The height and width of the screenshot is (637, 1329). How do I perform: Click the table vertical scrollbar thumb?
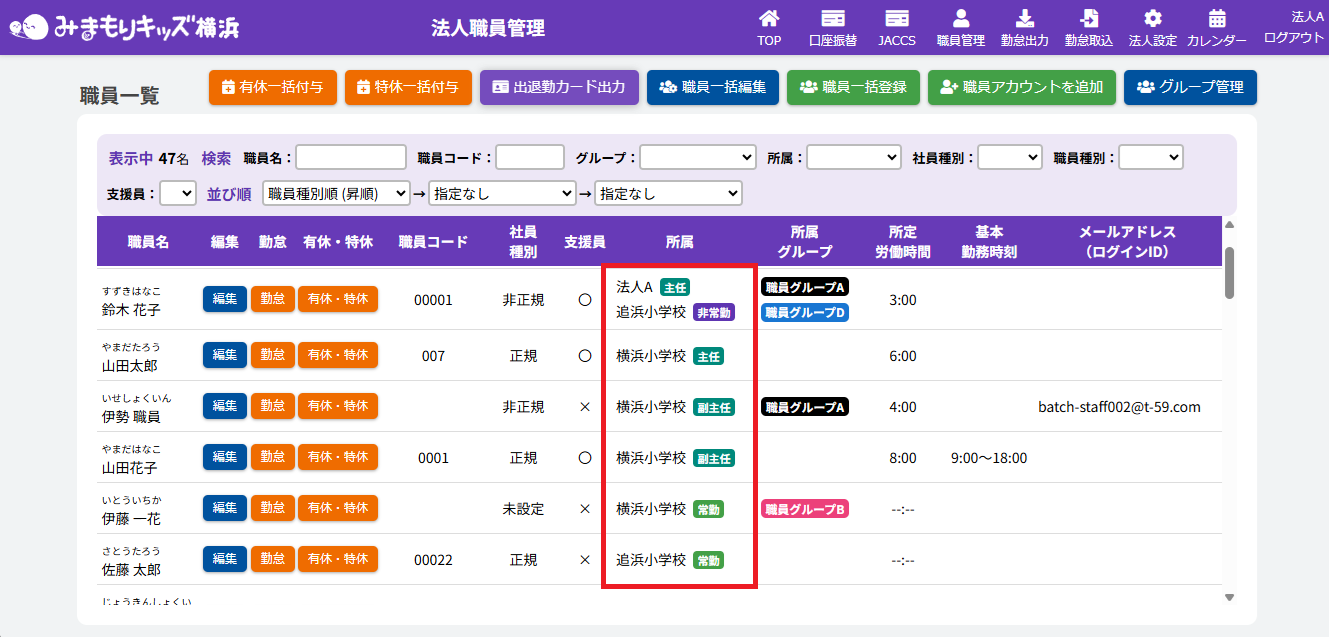(x=1230, y=272)
